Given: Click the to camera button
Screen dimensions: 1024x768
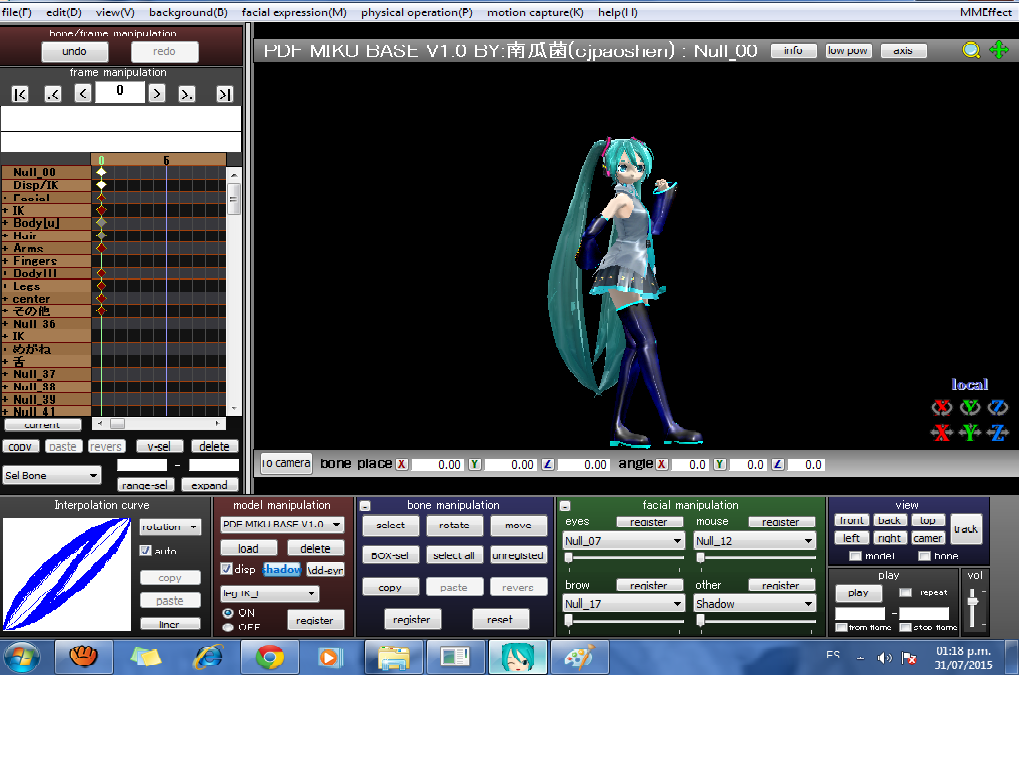Looking at the screenshot, I should (x=286, y=463).
